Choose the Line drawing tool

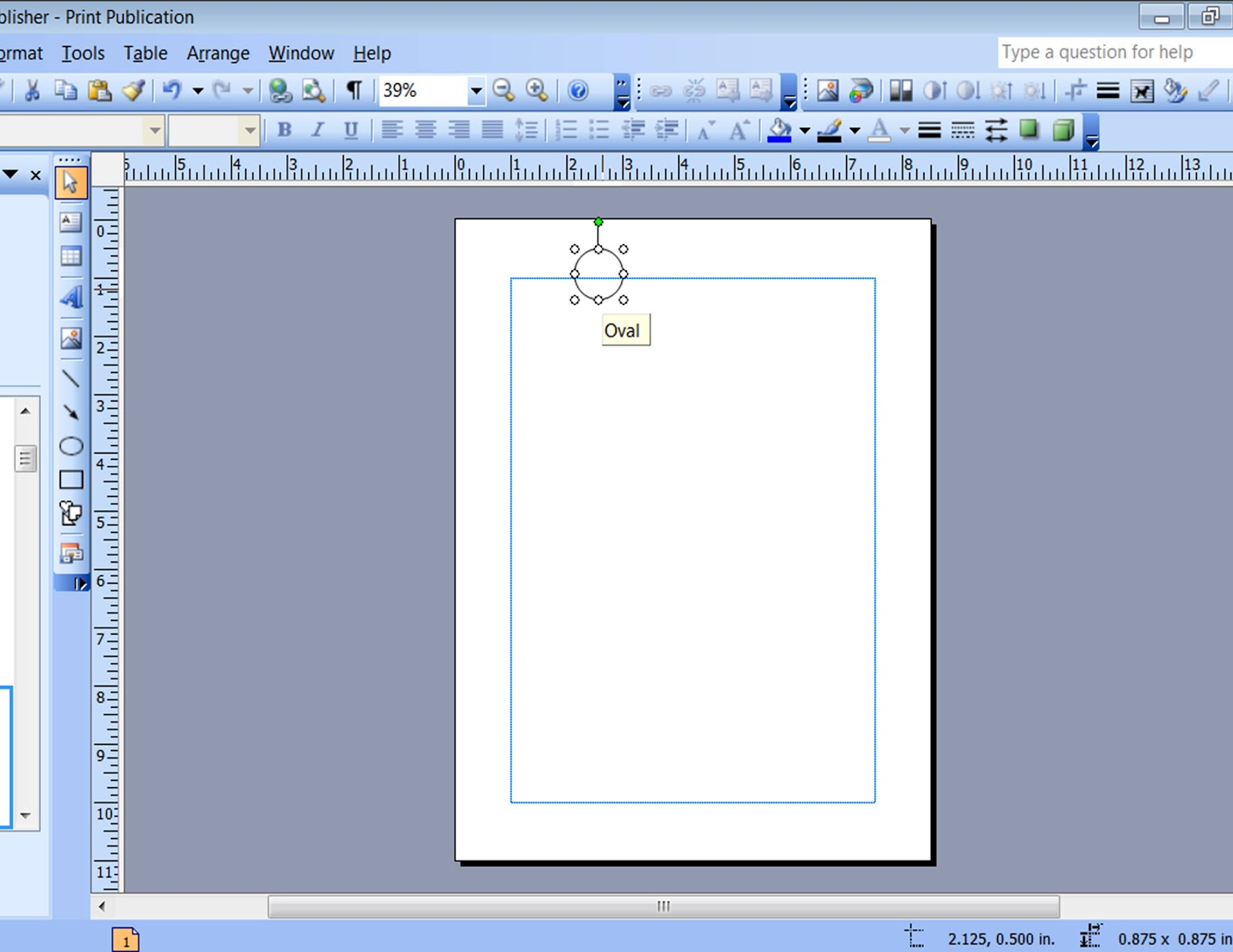71,378
